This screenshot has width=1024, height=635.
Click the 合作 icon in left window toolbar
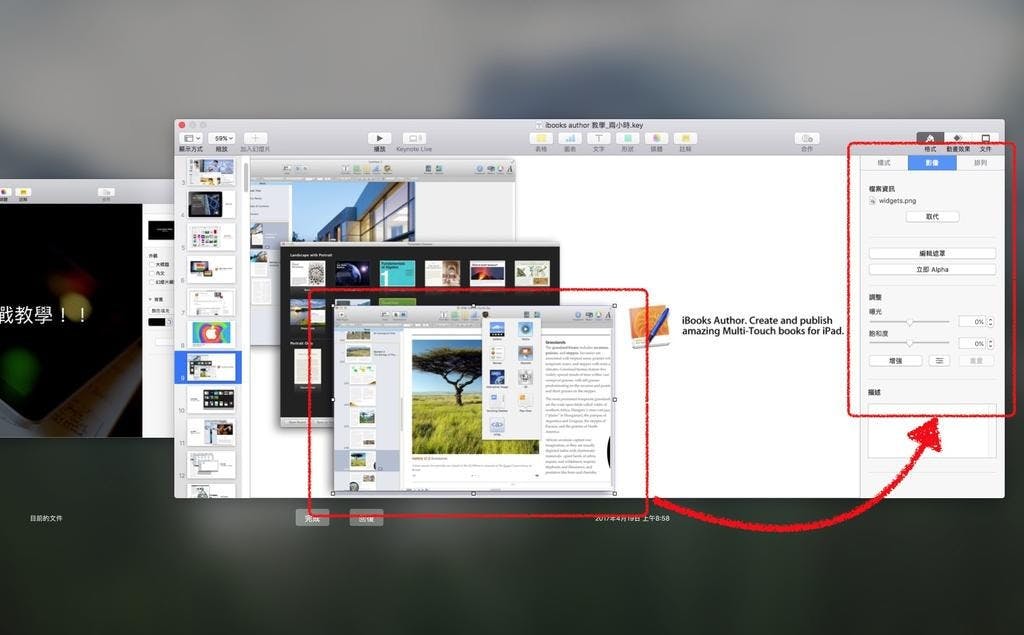pyautogui.click(x=106, y=191)
